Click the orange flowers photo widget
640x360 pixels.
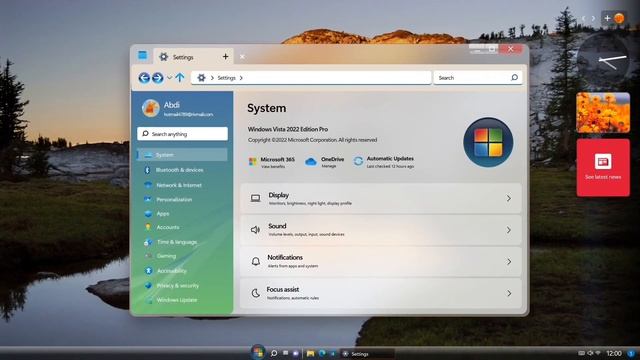[x=603, y=113]
